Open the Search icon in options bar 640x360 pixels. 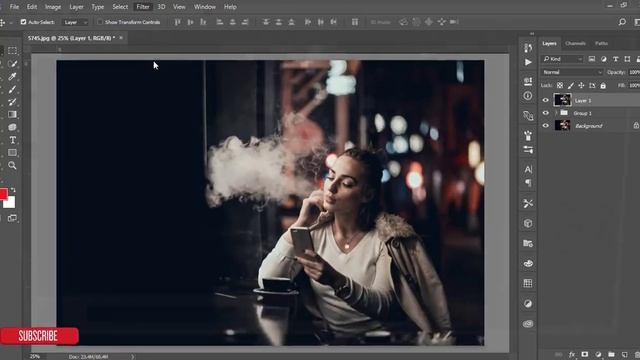tap(622, 22)
